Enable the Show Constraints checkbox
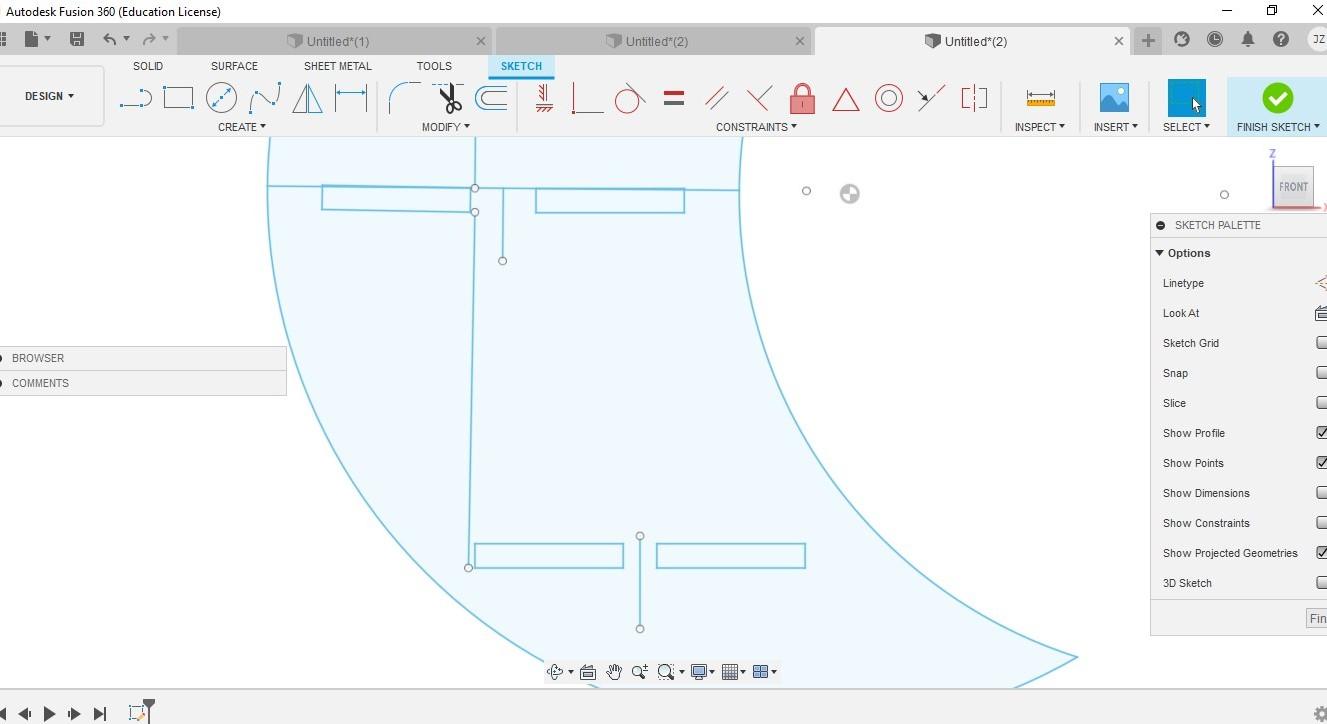Image resolution: width=1327 pixels, height=724 pixels. pyautogui.click(x=1322, y=523)
